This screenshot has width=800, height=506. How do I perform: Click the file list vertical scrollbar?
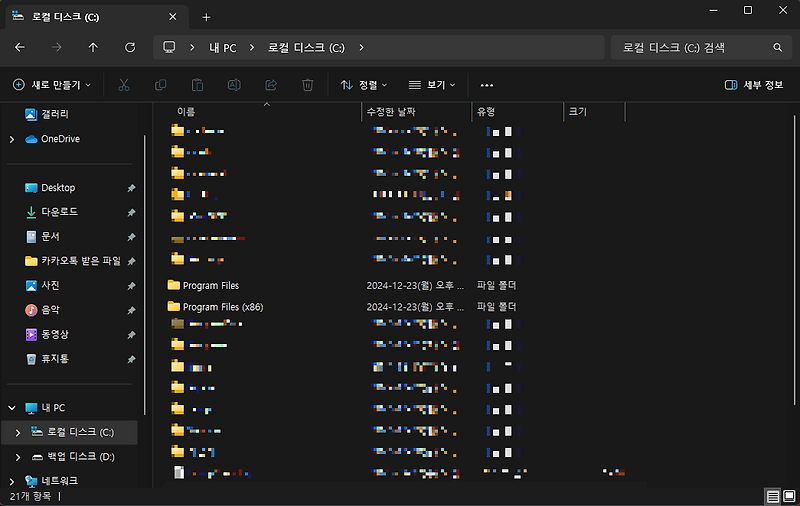pyautogui.click(x=794, y=260)
